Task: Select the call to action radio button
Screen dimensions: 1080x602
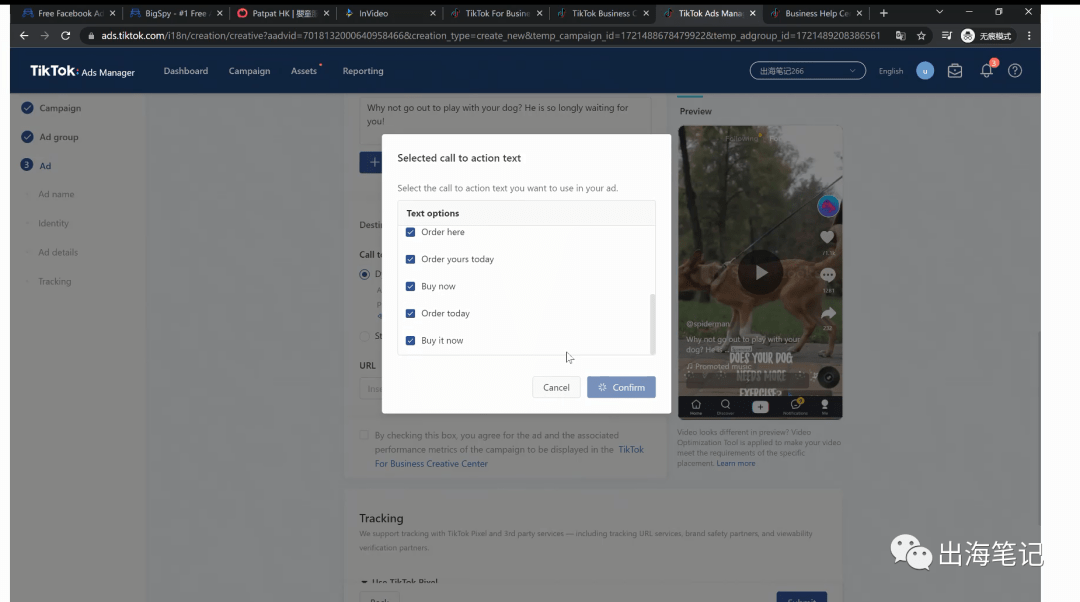Action: [x=364, y=274]
